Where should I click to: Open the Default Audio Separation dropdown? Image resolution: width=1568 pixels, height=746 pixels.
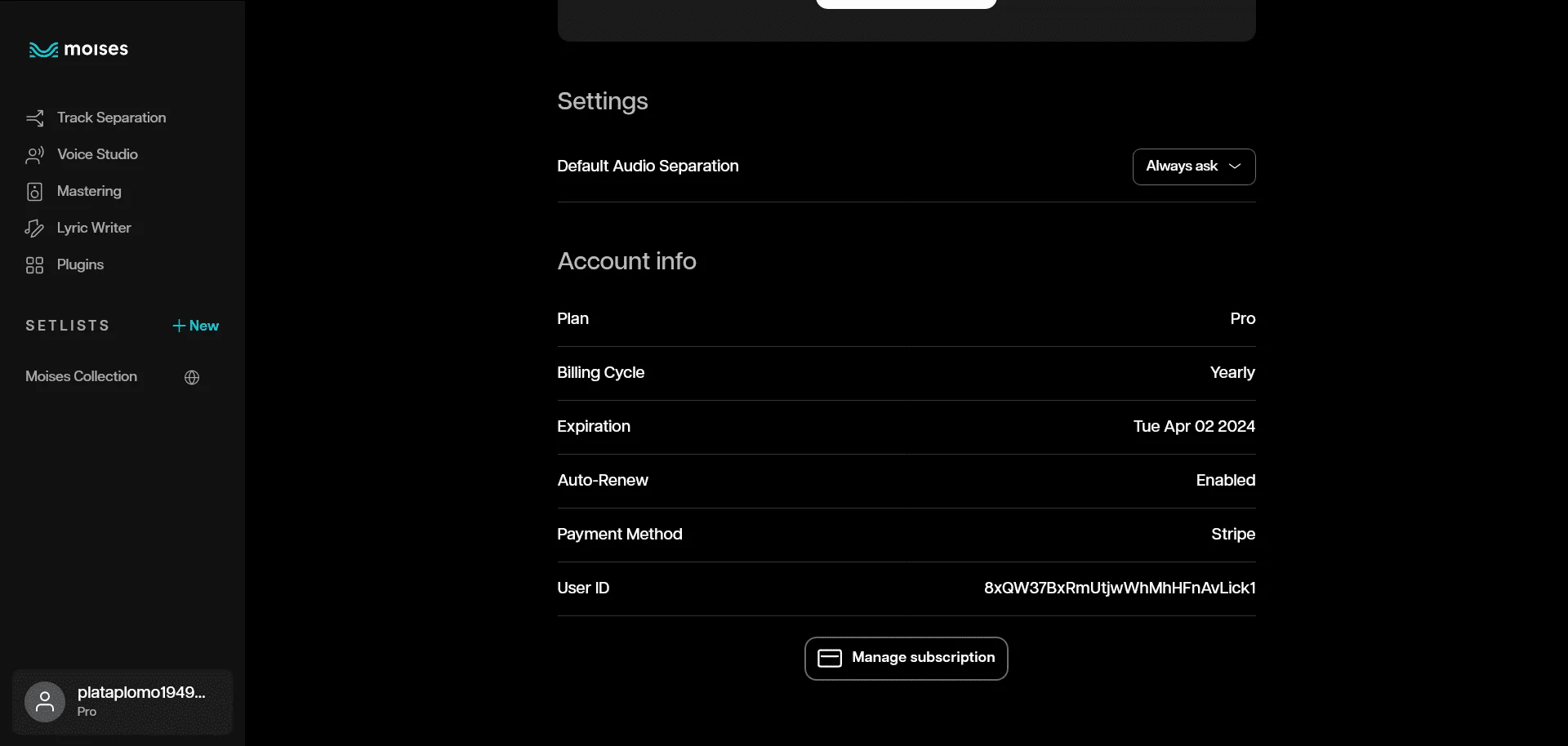point(1194,167)
